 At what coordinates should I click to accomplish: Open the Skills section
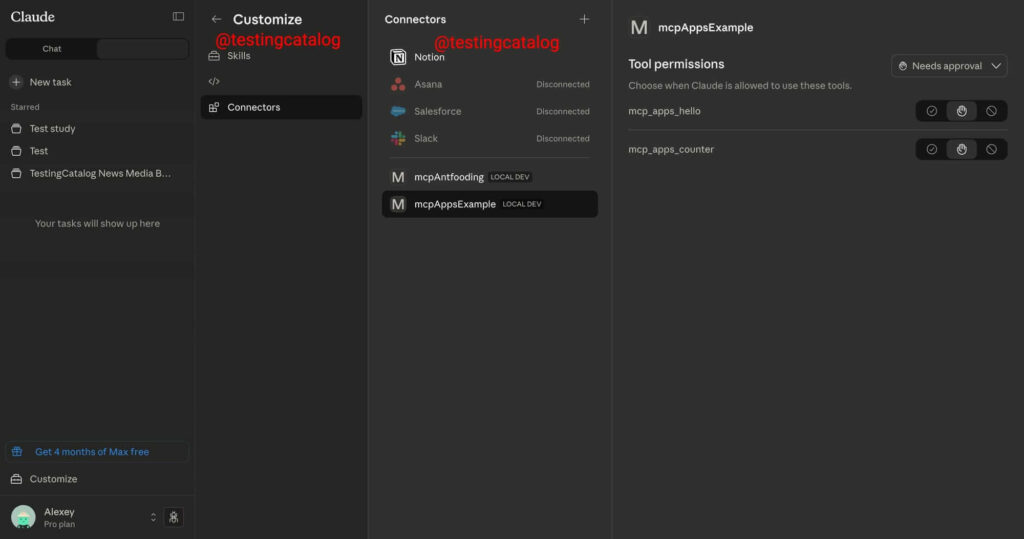click(x=281, y=56)
